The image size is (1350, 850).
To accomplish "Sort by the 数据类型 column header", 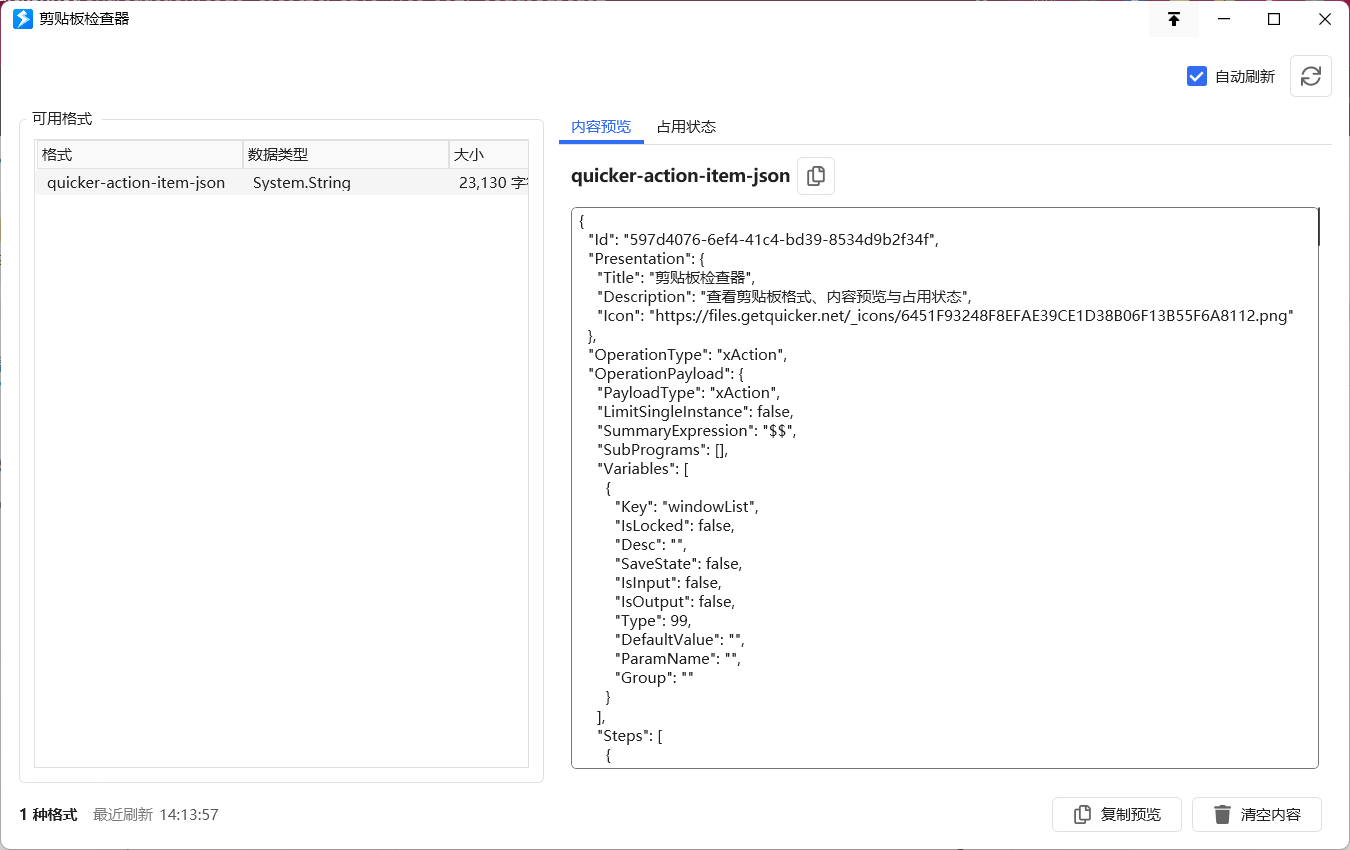I will pos(346,155).
